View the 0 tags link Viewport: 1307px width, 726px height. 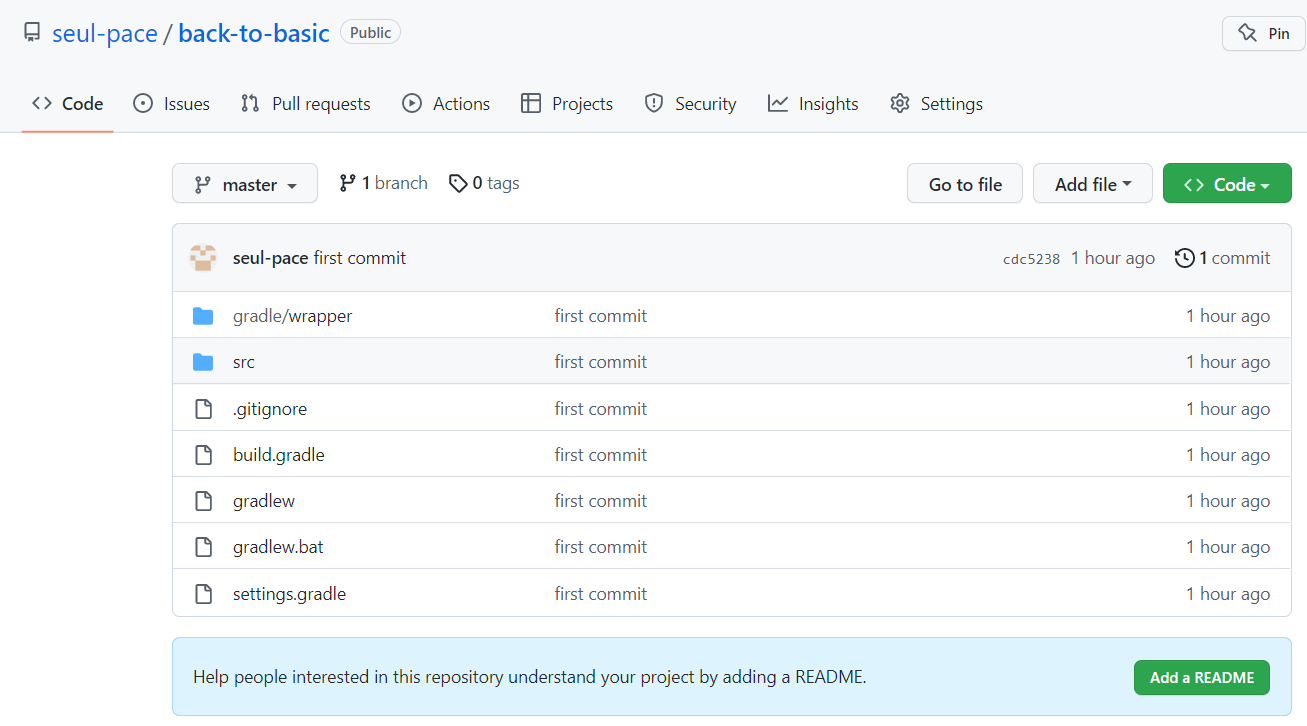point(484,183)
